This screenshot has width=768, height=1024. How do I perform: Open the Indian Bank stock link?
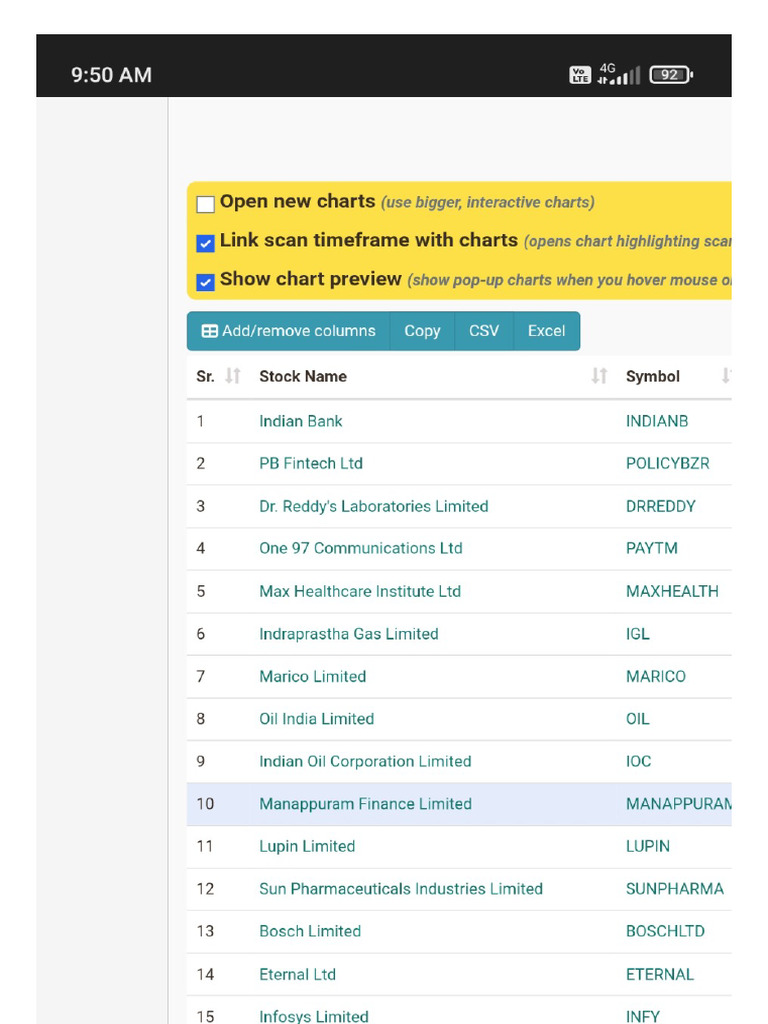click(301, 421)
